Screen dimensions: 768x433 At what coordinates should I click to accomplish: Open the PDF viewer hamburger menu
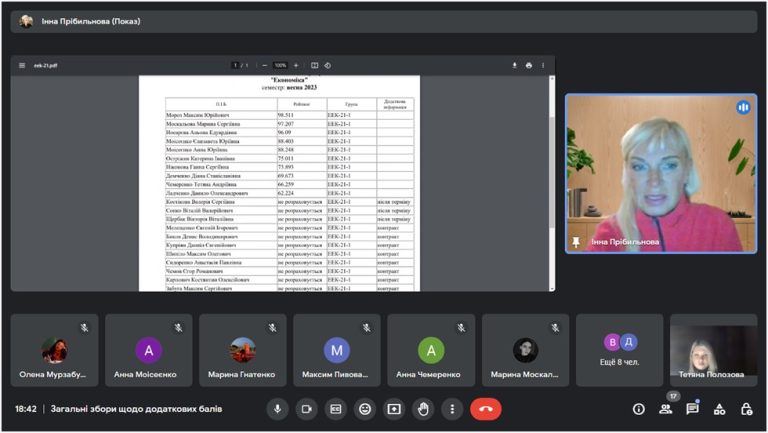[x=22, y=65]
